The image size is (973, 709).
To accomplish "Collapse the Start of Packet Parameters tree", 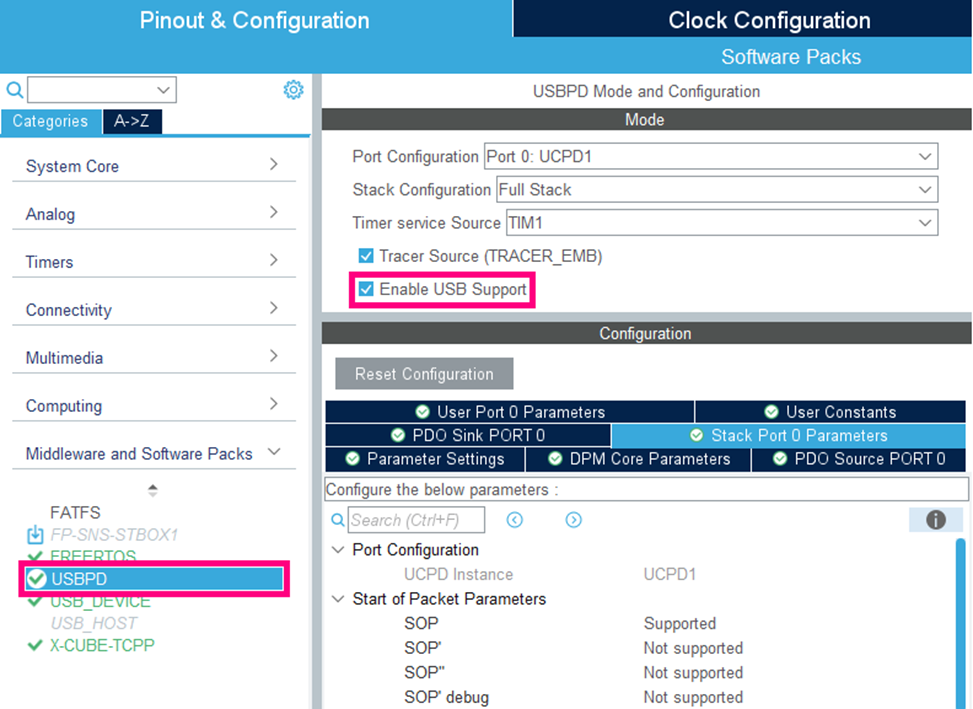I will pyautogui.click(x=337, y=599).
